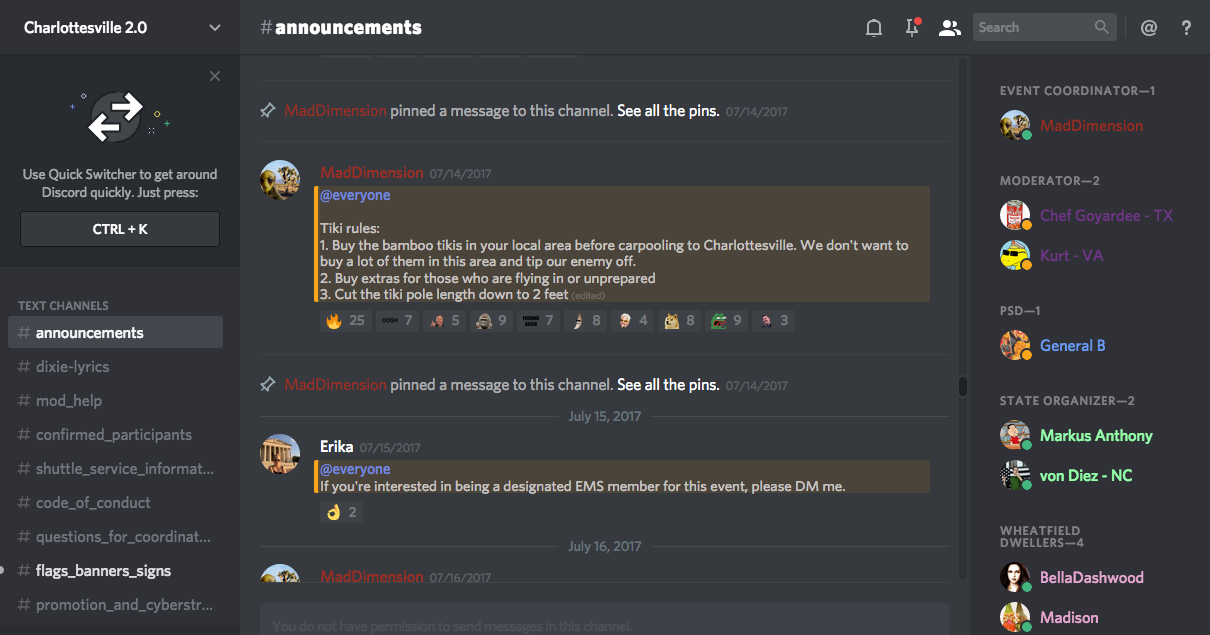Close the Quick Switcher tip

point(215,76)
